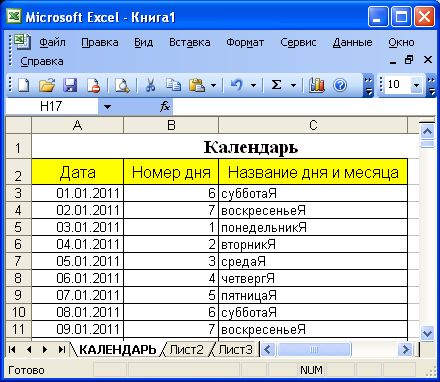Launch the Chart Wizard icon
This screenshot has width=440, height=382.
point(316,85)
